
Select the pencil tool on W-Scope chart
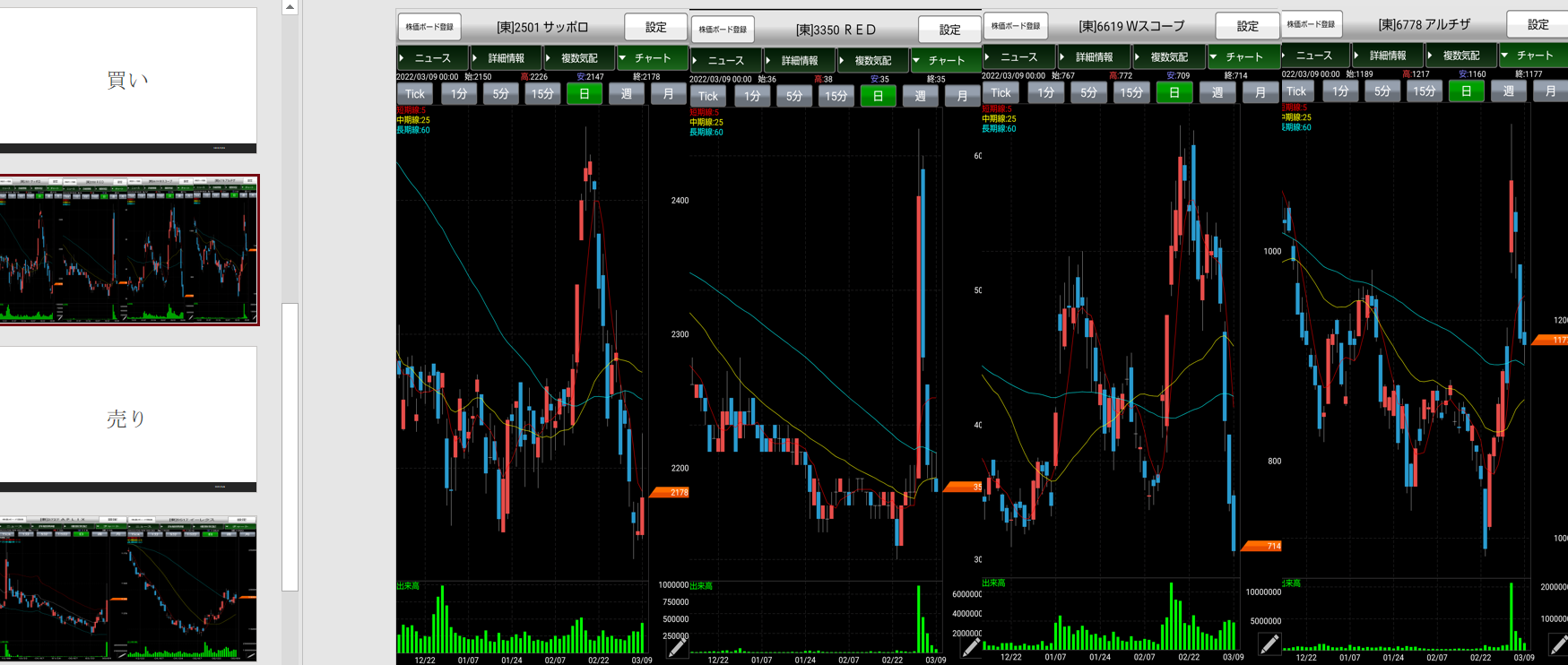1269,643
